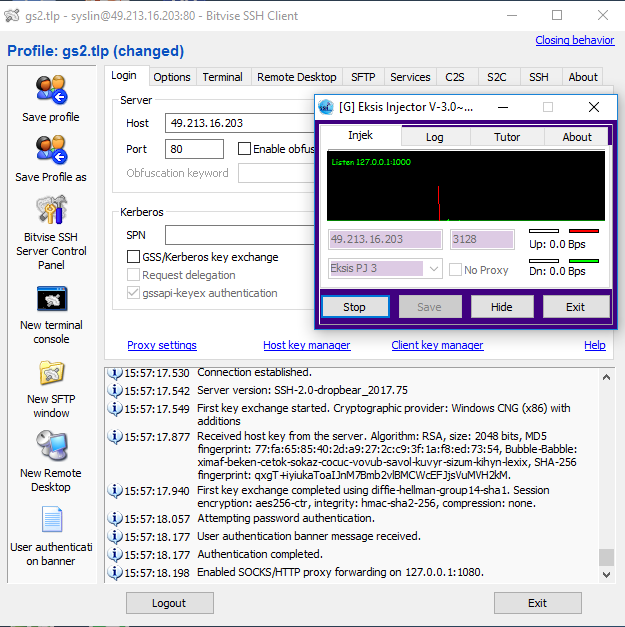
Task: Open the Help link
Action: pos(595,345)
